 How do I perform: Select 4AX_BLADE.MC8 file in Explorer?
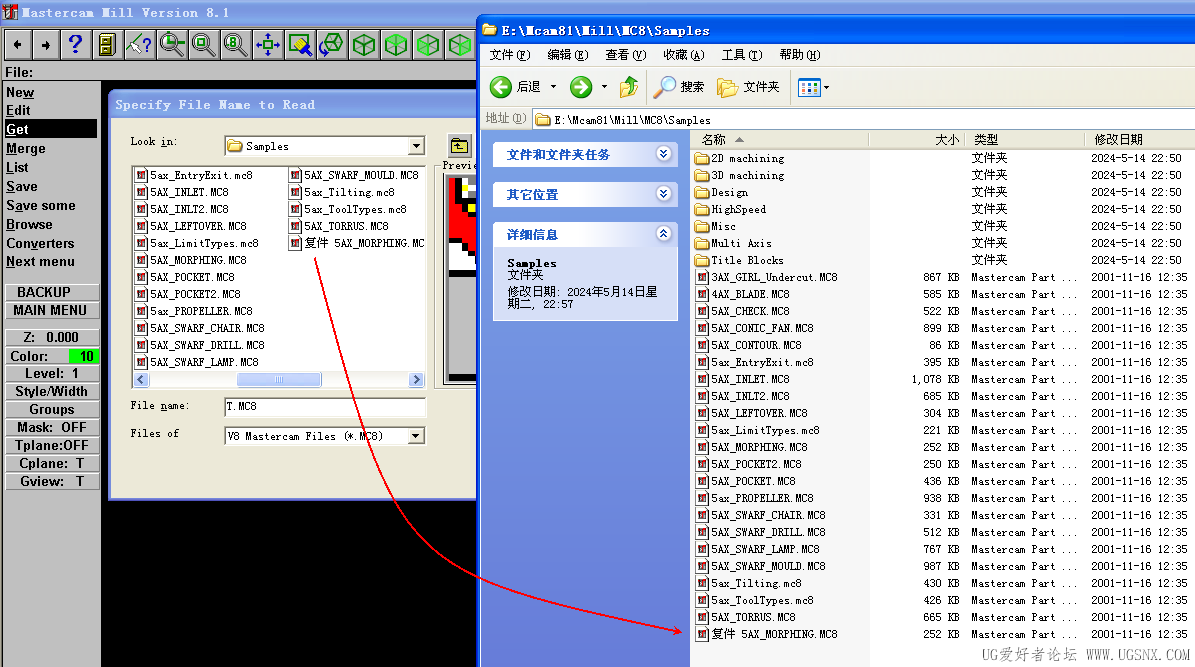tap(750, 294)
